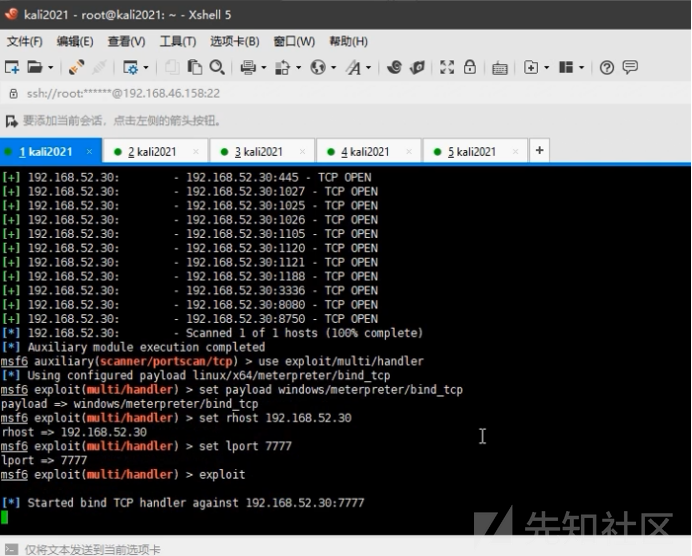Click the add-session arrow icon in hint bar
The height and width of the screenshot is (556, 692).
click(x=11, y=121)
